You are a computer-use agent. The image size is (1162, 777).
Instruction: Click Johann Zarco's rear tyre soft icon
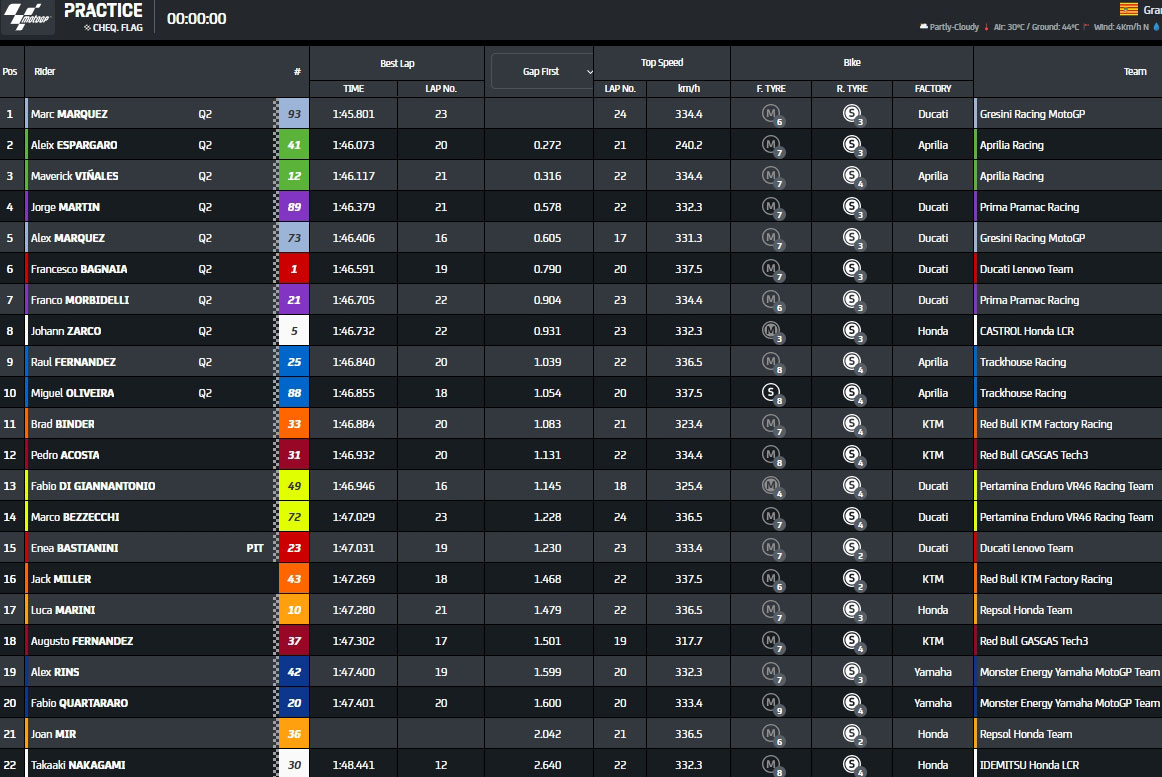851,332
